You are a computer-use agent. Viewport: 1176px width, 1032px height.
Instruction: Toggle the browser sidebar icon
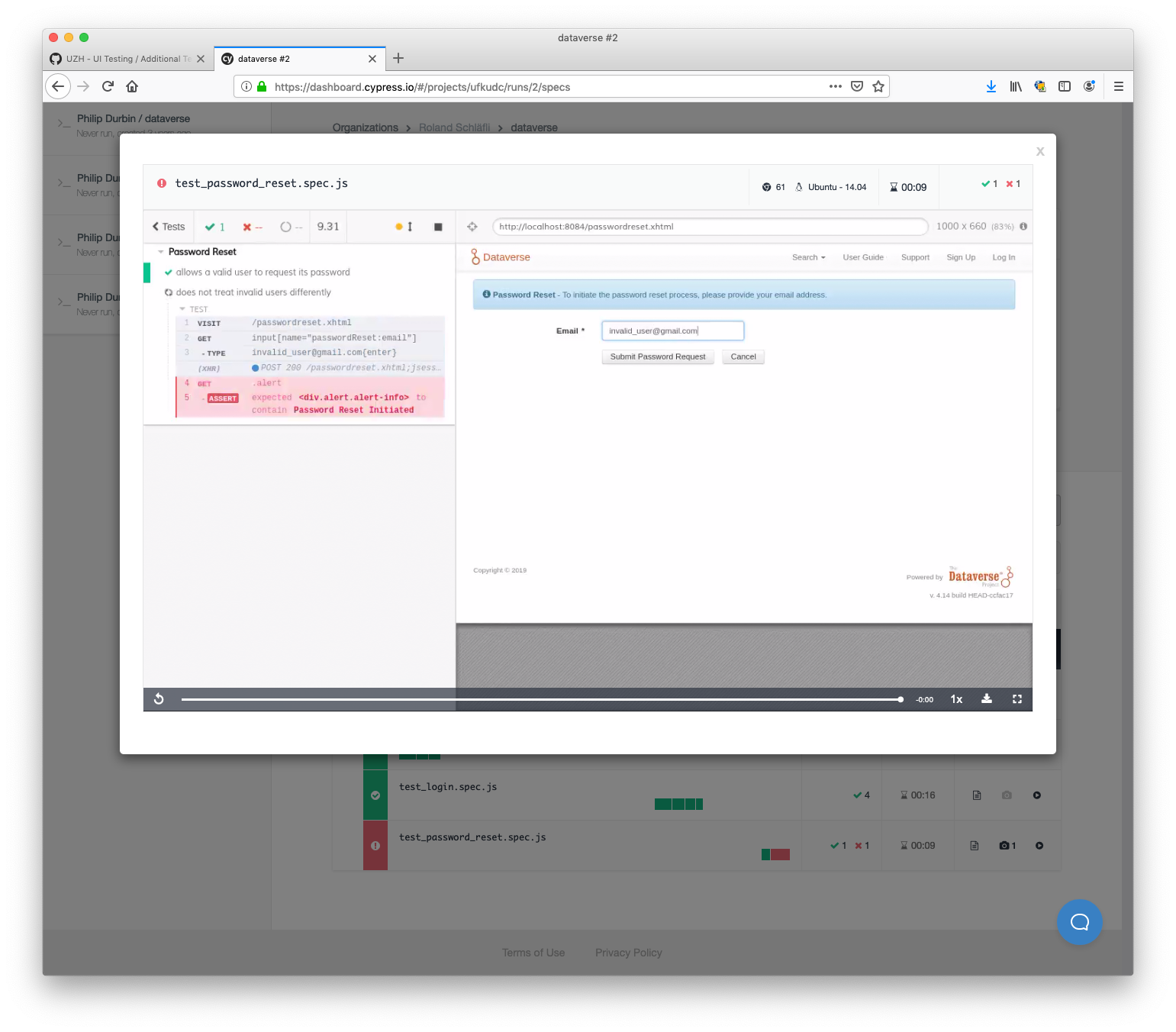tap(1065, 86)
